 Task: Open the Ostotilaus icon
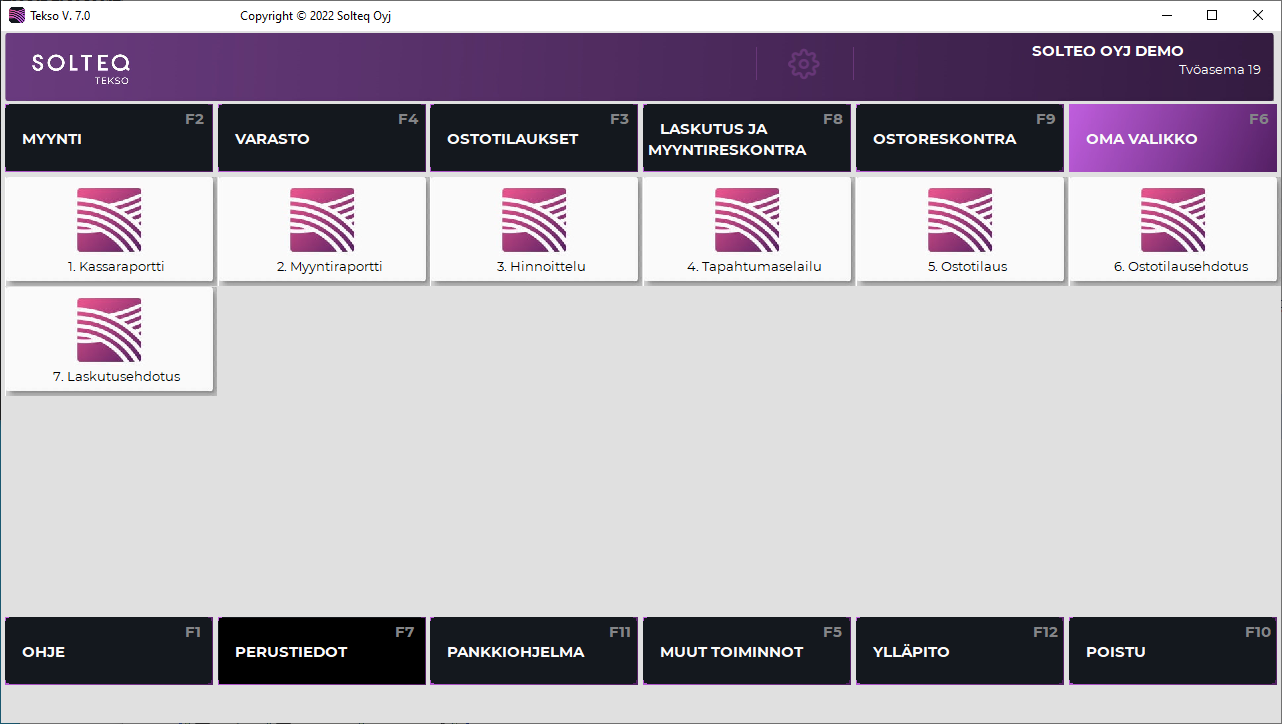(x=960, y=220)
